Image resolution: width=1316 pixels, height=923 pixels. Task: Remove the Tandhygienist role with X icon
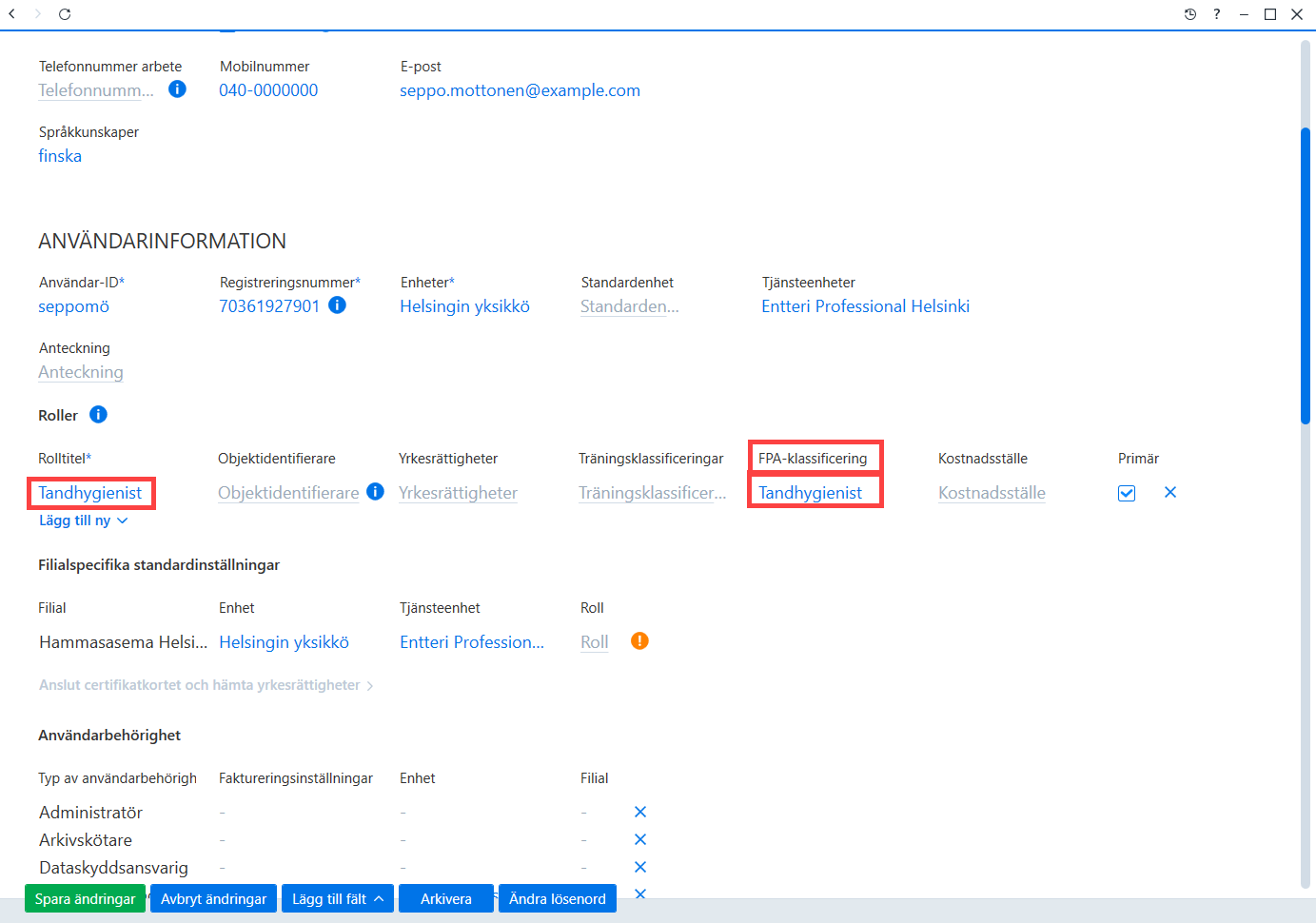[x=1170, y=492]
